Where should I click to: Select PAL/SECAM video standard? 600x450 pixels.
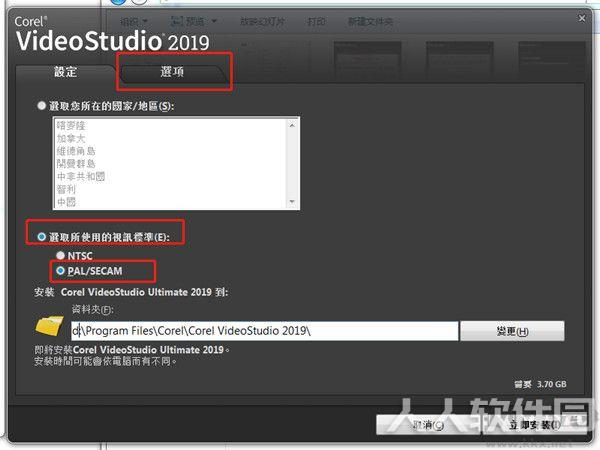[x=60, y=271]
